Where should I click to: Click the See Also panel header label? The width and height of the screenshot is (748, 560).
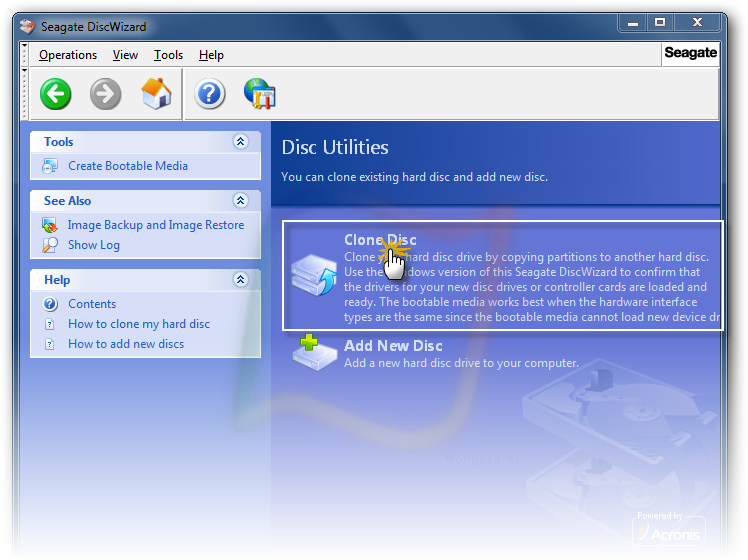click(x=67, y=201)
